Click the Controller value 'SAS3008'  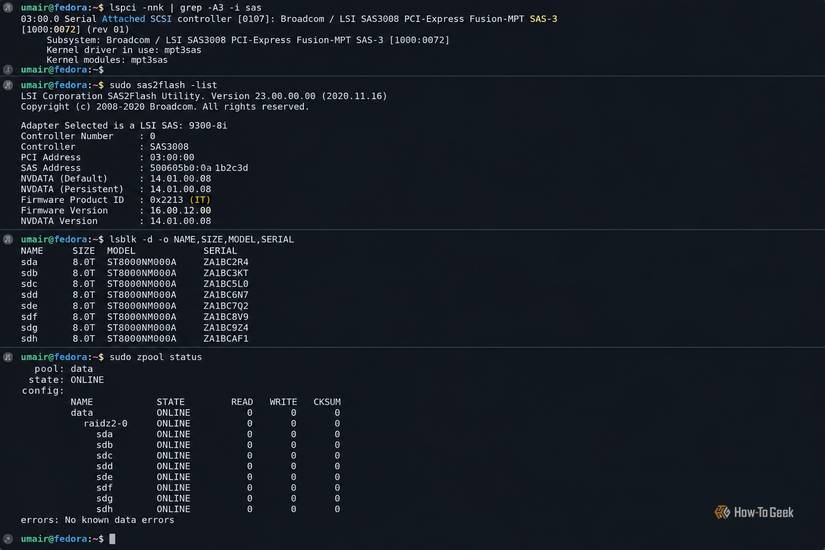point(169,147)
